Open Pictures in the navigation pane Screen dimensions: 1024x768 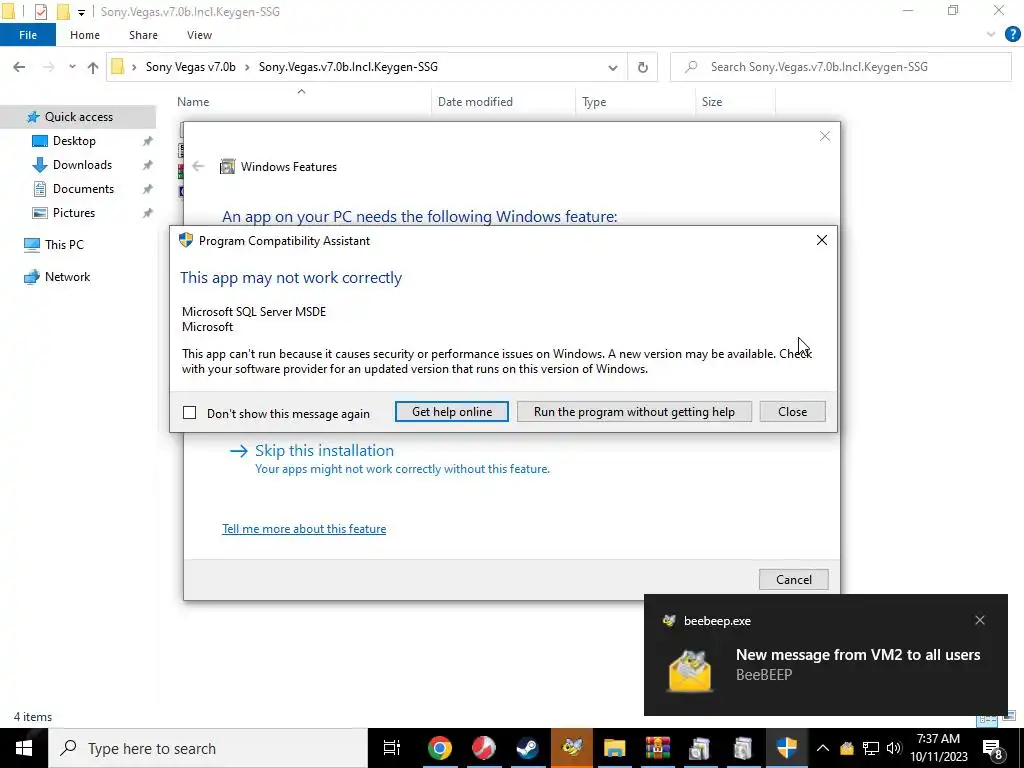[x=74, y=213]
